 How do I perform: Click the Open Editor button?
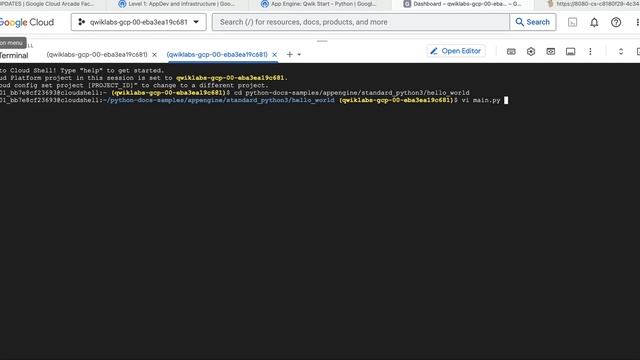456,51
